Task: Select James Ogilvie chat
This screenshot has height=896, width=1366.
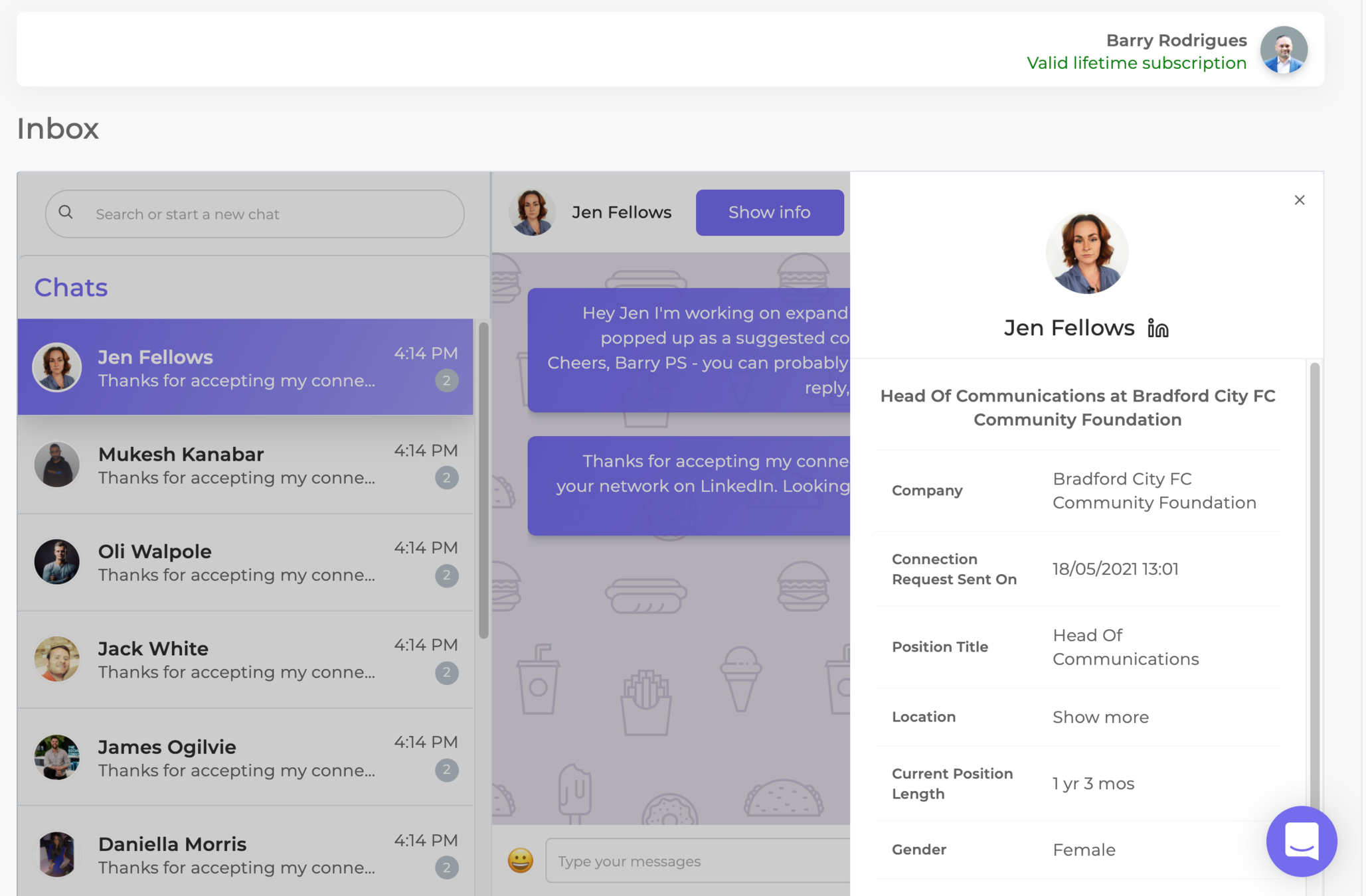Action: pos(245,757)
